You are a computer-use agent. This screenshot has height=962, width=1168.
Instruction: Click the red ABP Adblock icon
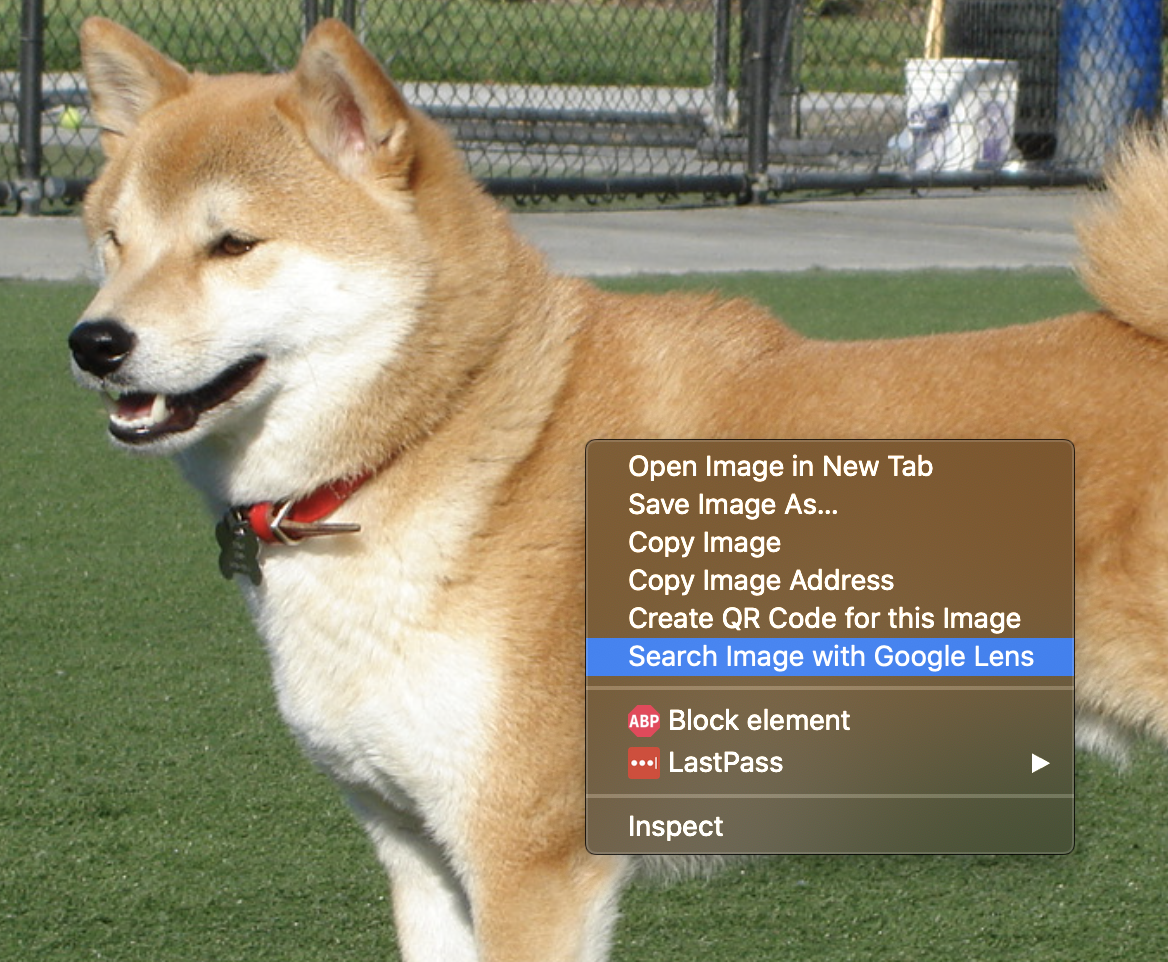click(643, 721)
